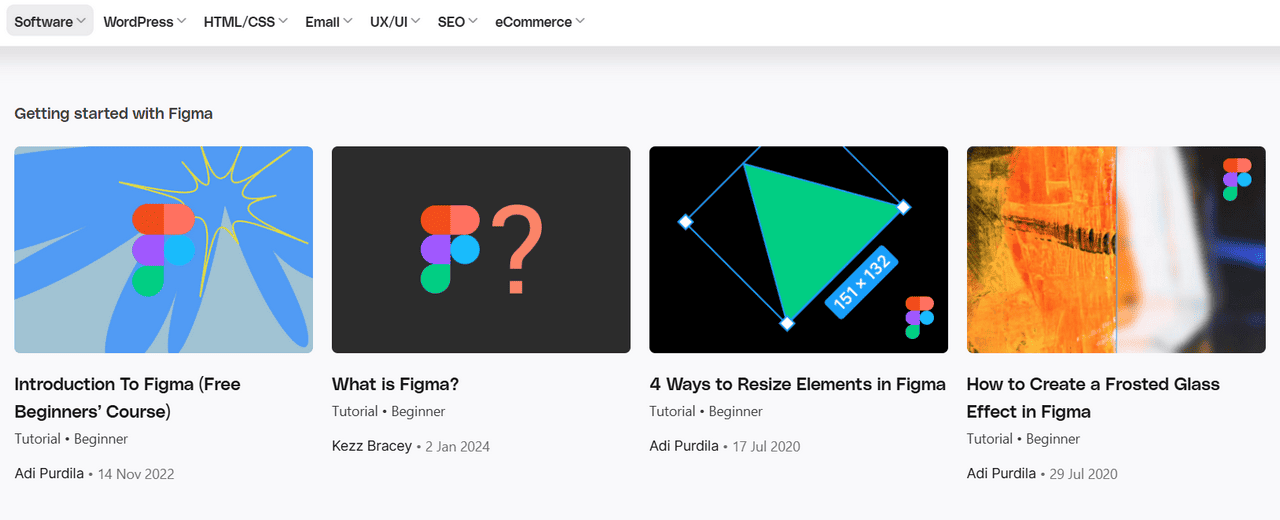The height and width of the screenshot is (520, 1280).
Task: Expand the SEO menu
Action: coord(458,21)
